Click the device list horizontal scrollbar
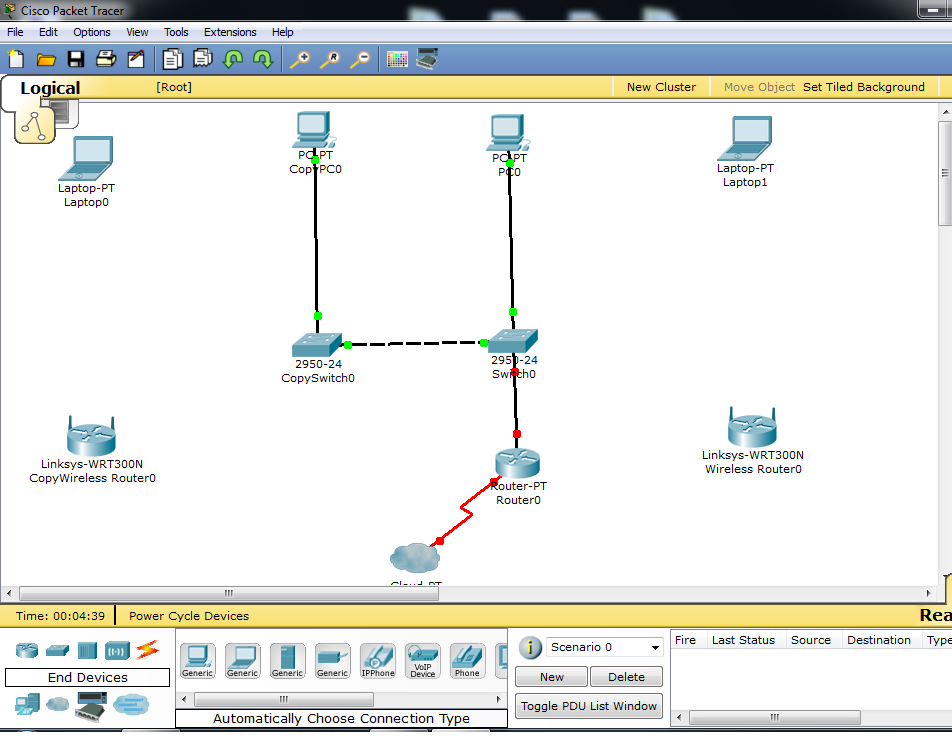This screenshot has height=736, width=952. click(x=284, y=700)
